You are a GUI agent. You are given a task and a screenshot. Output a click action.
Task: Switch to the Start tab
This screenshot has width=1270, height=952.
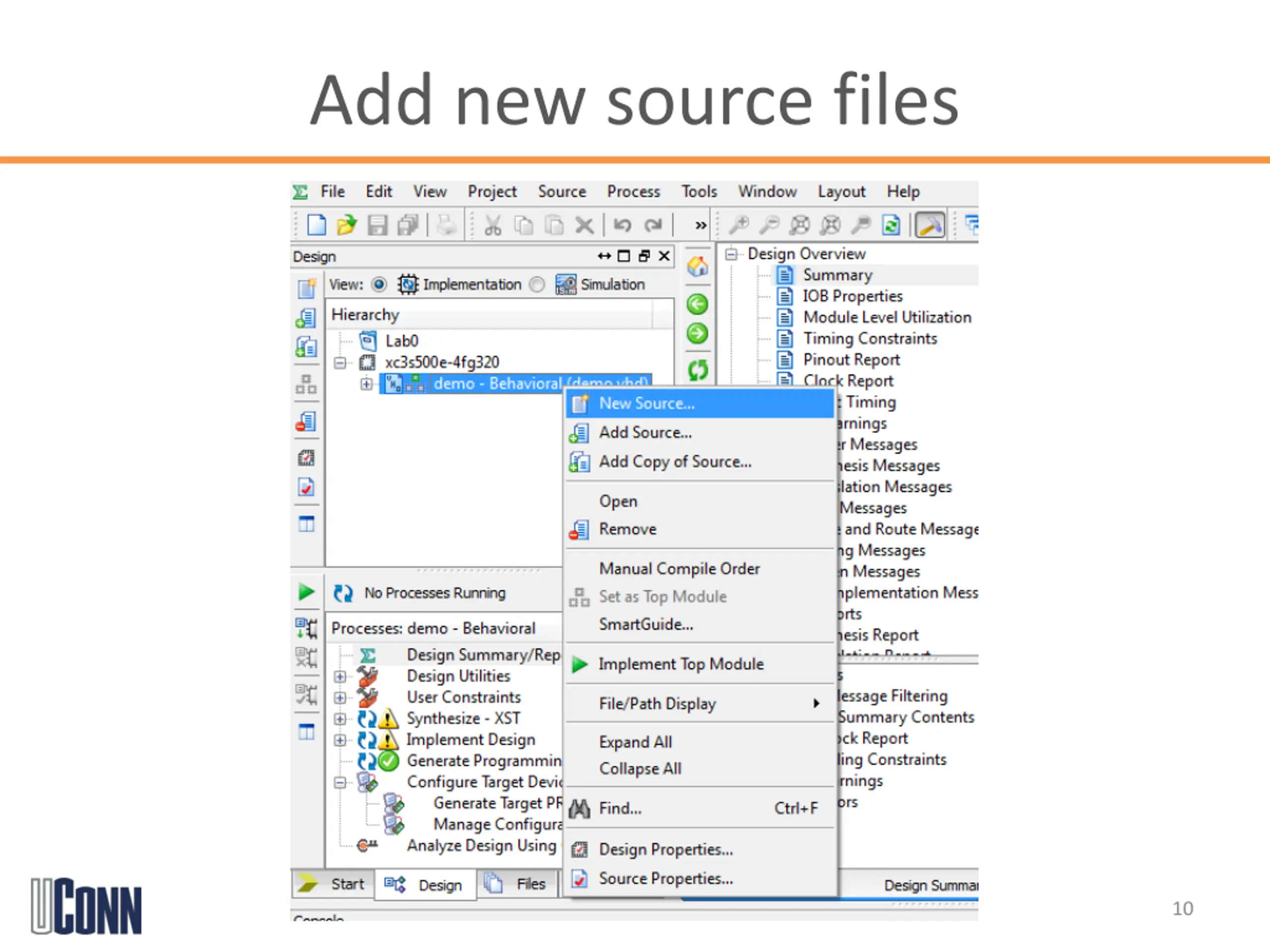coord(333,884)
